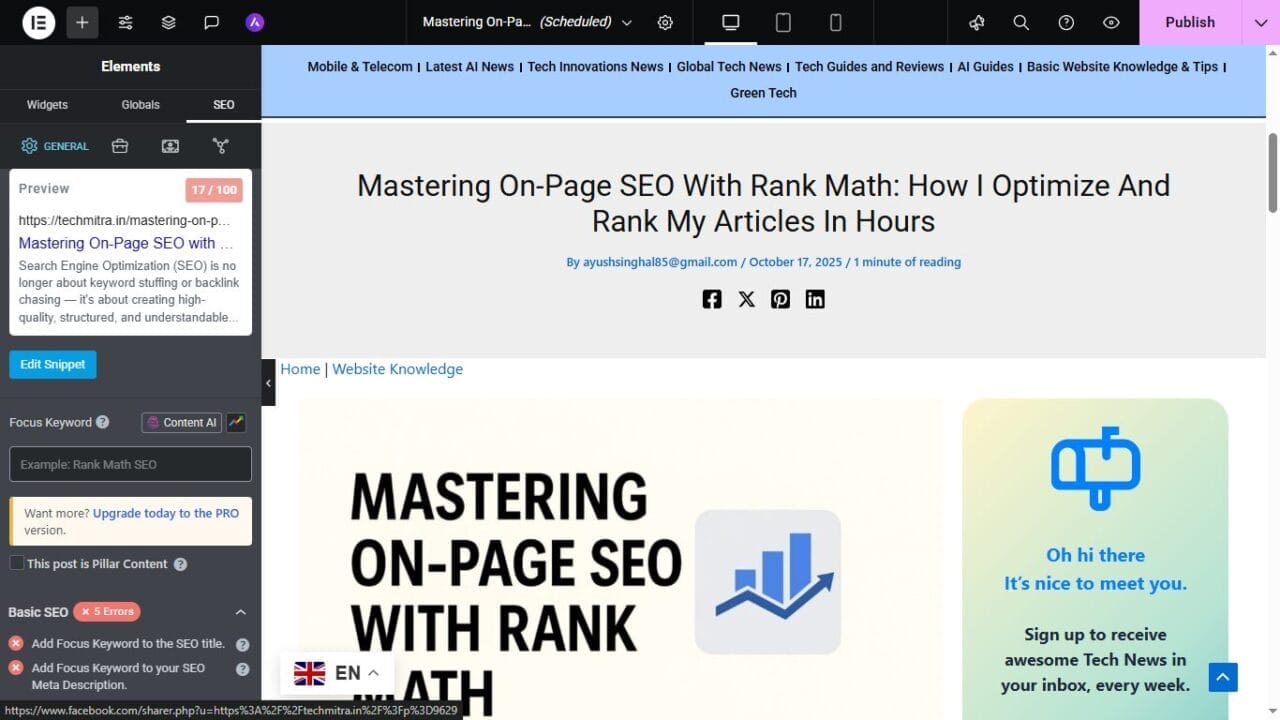The width and height of the screenshot is (1280, 720).
Task: Open the Structure layers icon
Action: pos(168,22)
